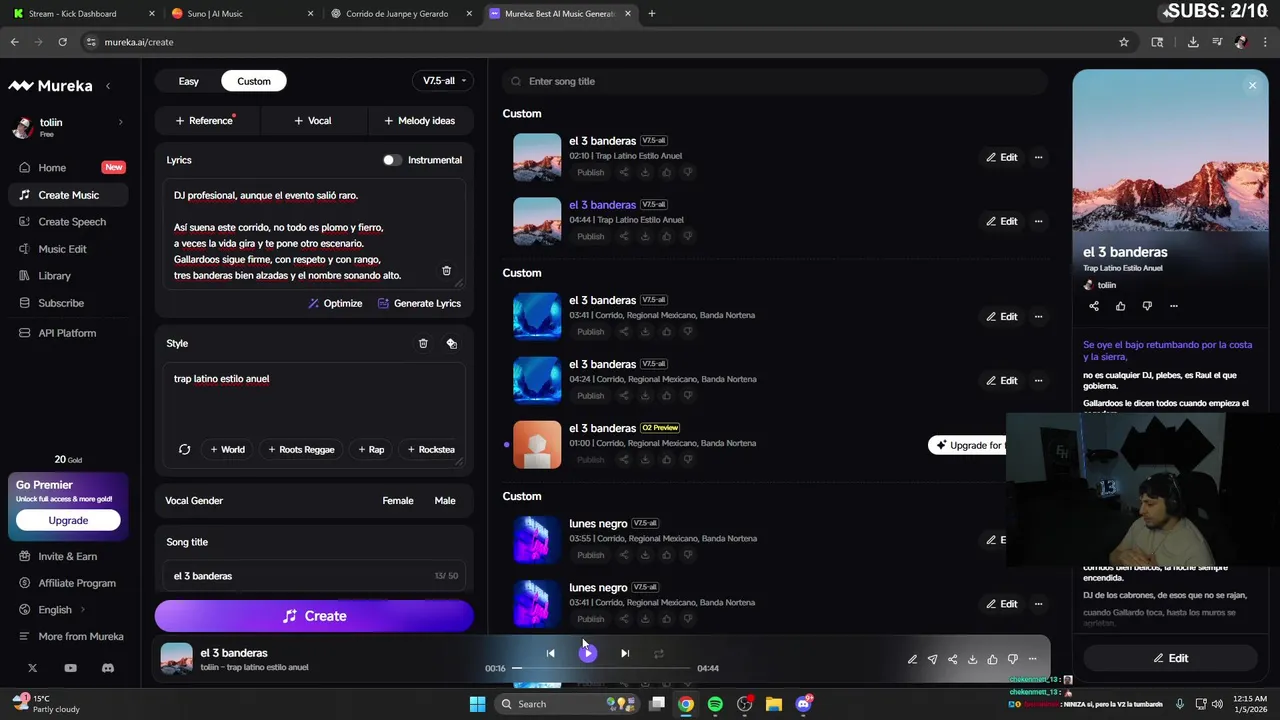Refresh style tag suggestions
1280x720 pixels.
coord(184,449)
